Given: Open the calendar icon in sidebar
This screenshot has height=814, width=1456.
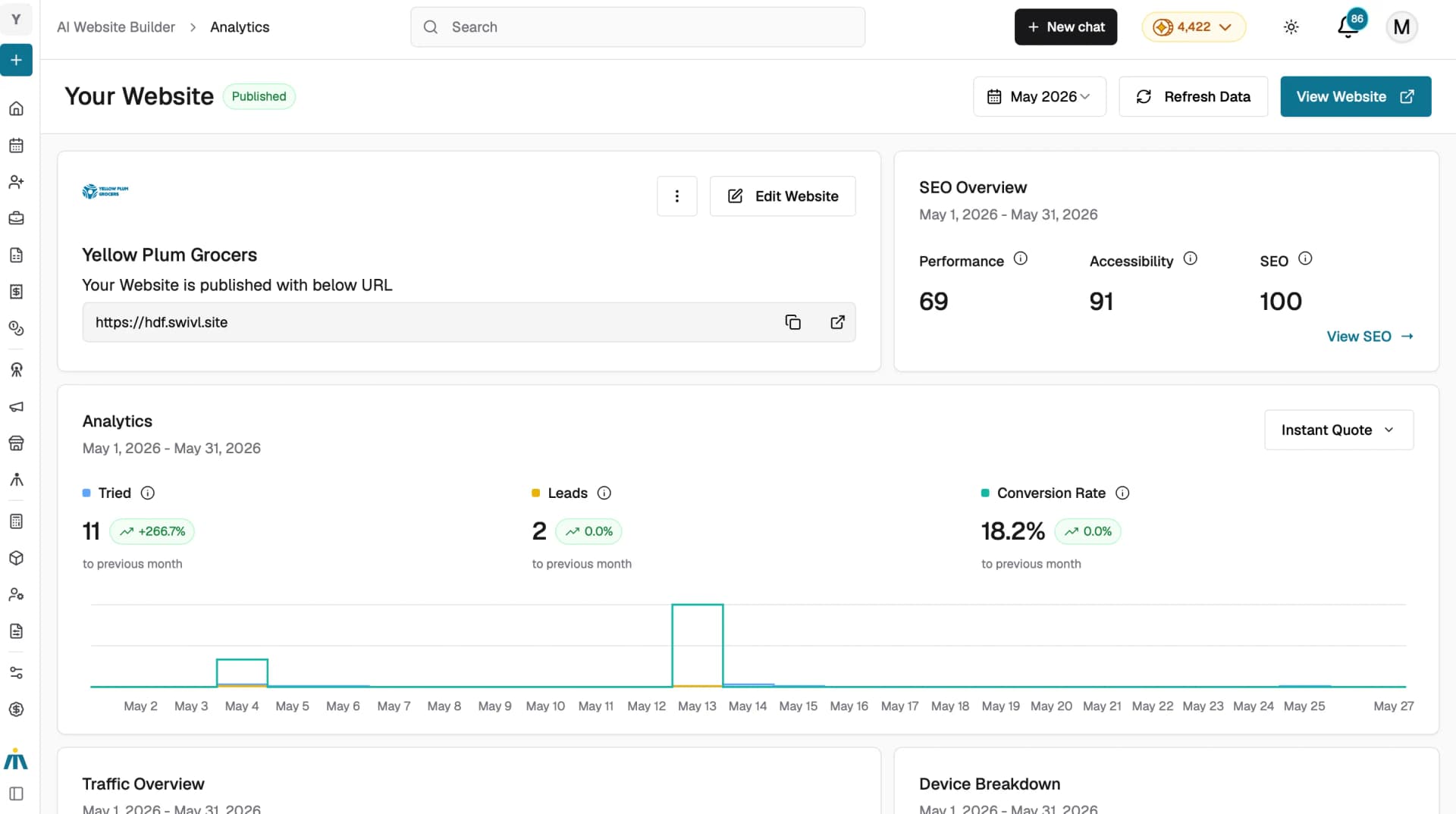Looking at the screenshot, I should (x=16, y=146).
